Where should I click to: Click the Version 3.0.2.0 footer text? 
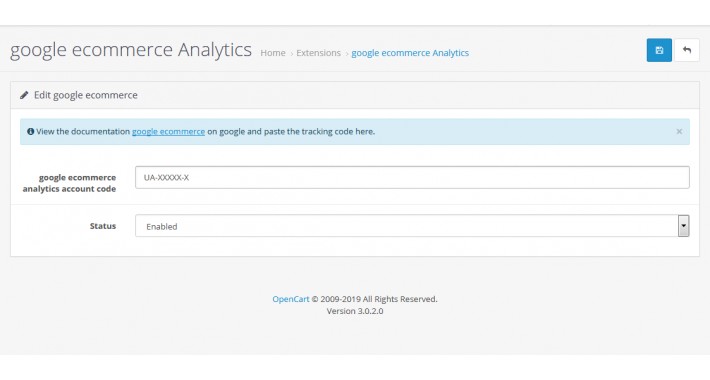pos(355,311)
